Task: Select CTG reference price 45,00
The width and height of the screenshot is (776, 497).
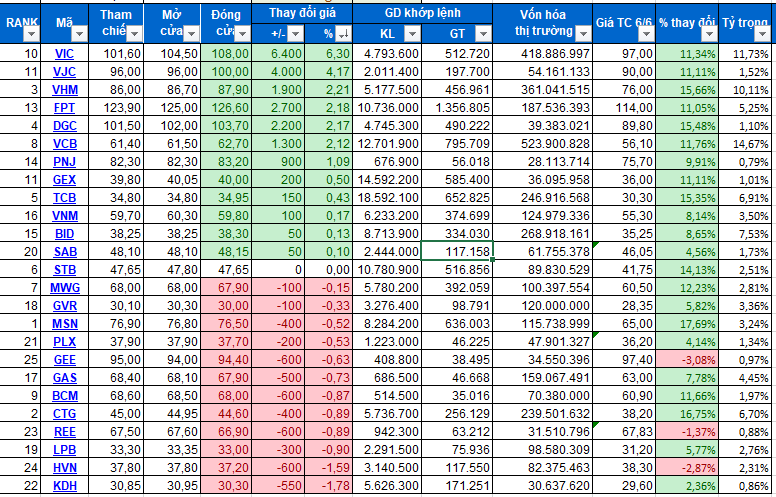Action: pos(116,414)
